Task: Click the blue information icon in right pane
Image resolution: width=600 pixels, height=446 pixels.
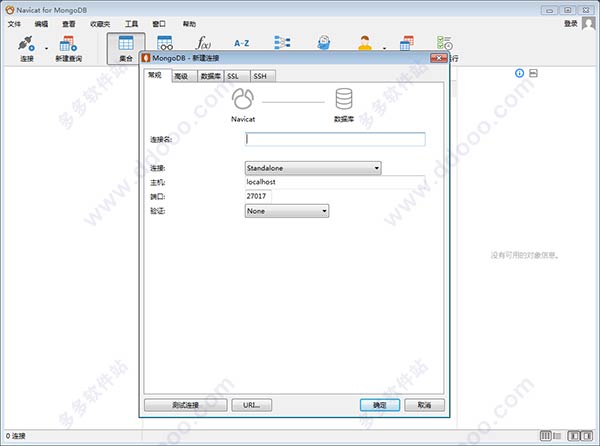Action: click(519, 73)
